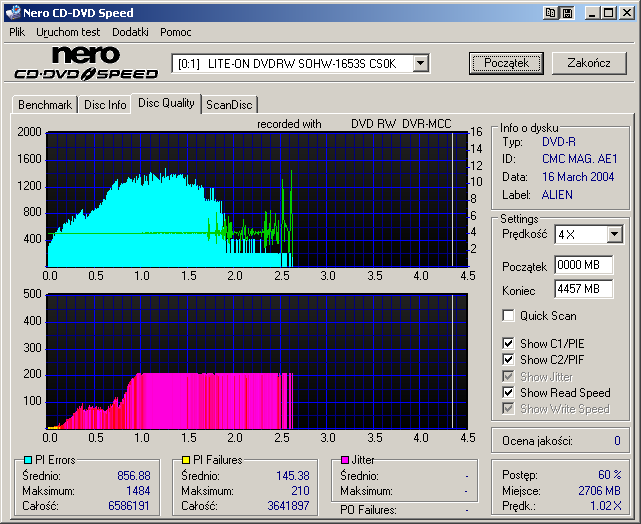This screenshot has width=641, height=524.
Task: Click the disc label ALIEN
Action: coord(557,195)
